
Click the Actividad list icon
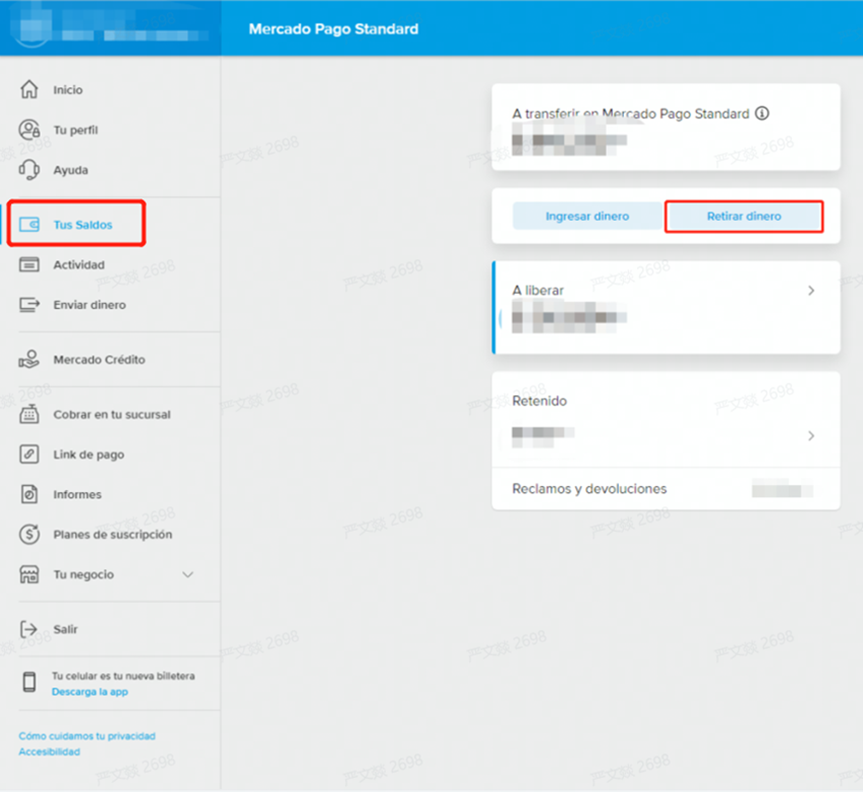click(x=29, y=265)
